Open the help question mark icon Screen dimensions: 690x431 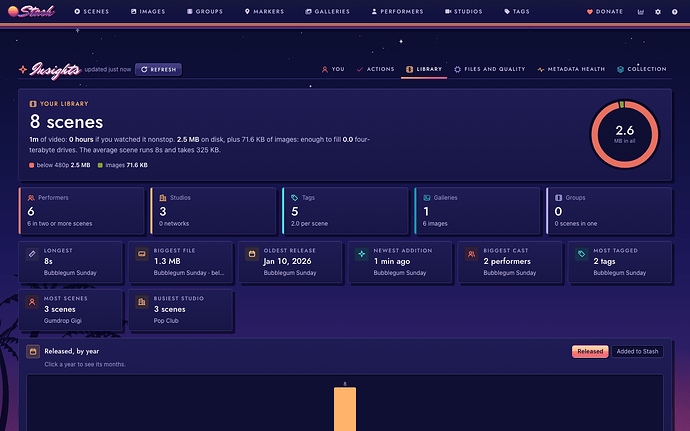[x=675, y=12]
